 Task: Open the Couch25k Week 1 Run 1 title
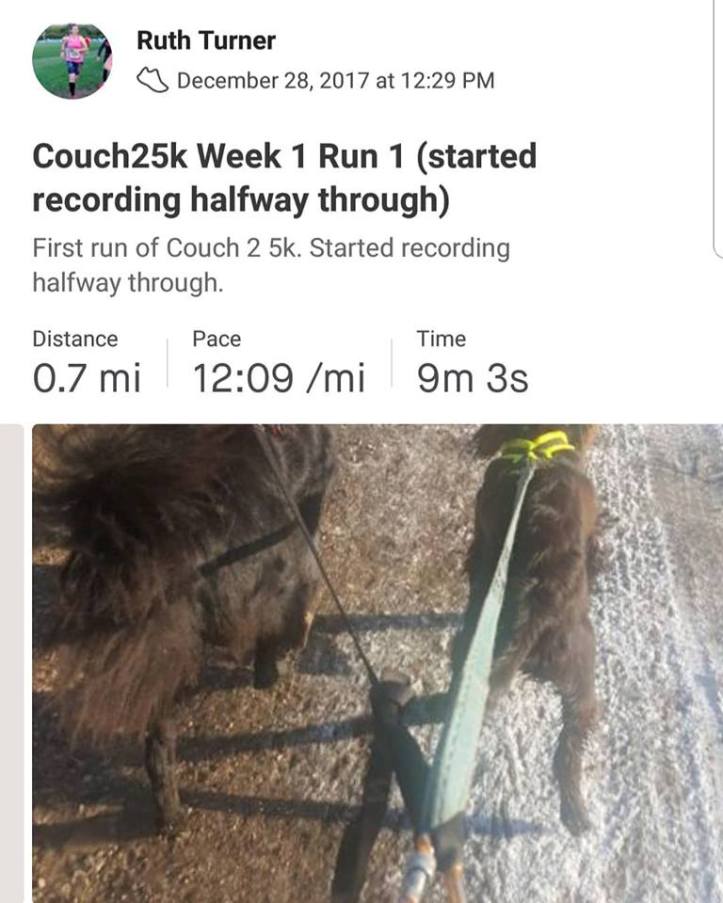[x=285, y=178]
